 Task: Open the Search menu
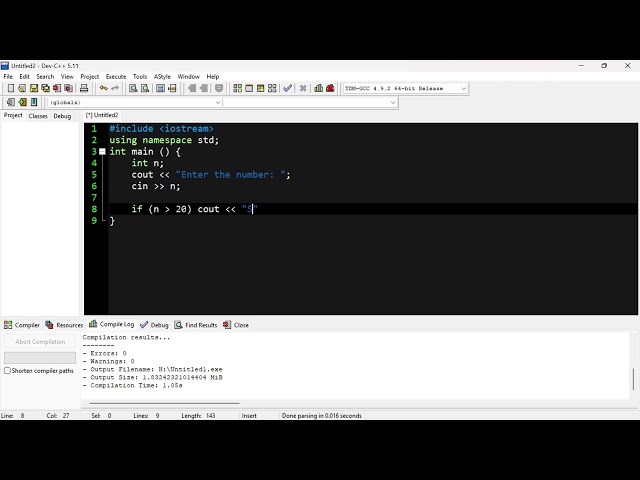[x=45, y=76]
